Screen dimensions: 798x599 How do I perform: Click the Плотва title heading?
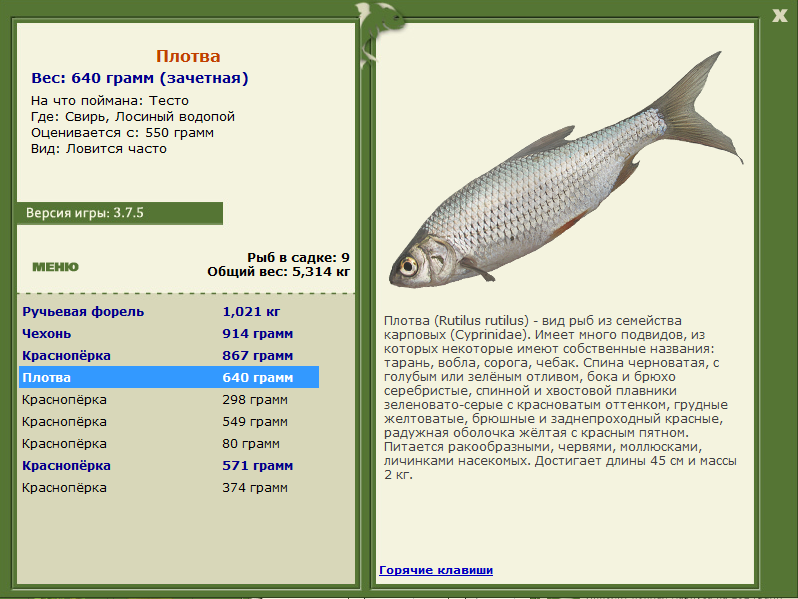188,56
